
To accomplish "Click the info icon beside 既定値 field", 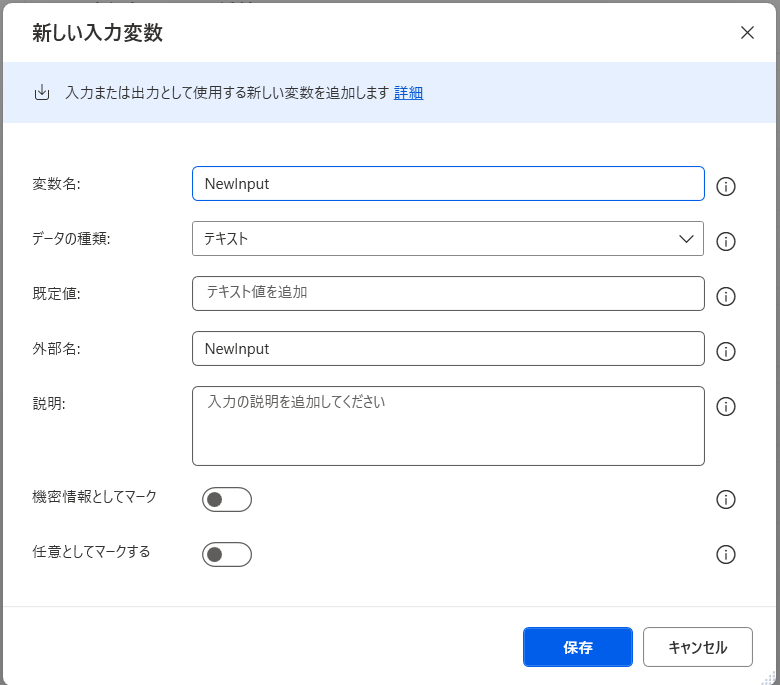I will coord(727,296).
